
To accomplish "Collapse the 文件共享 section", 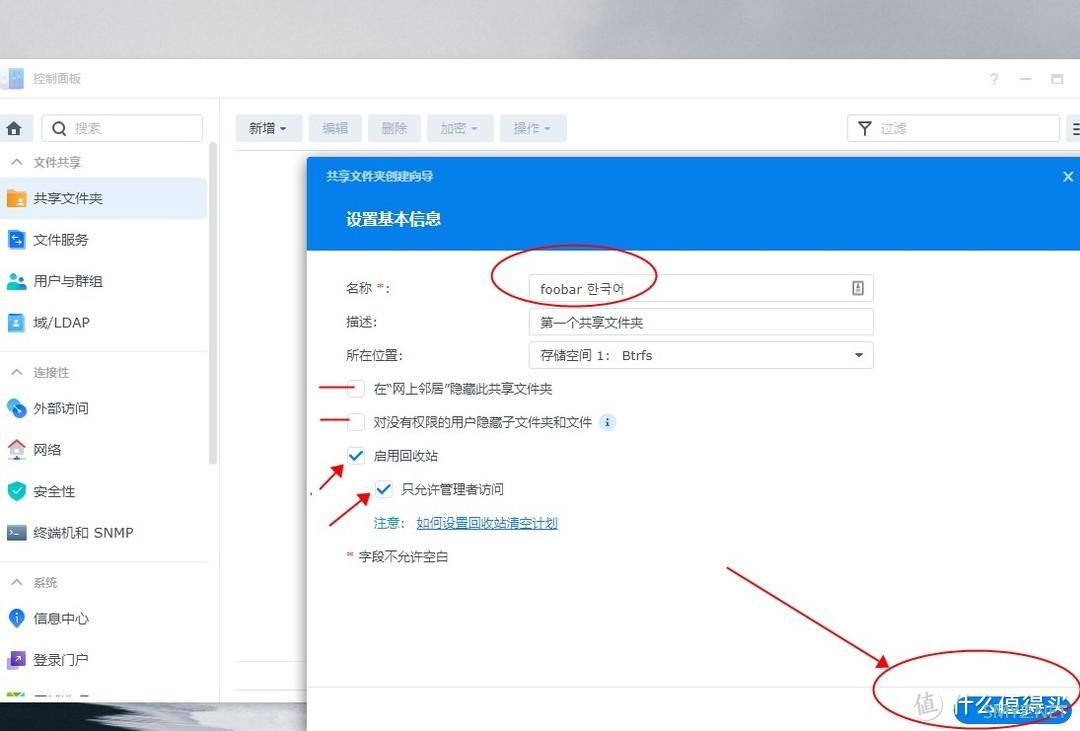I will tap(17, 163).
